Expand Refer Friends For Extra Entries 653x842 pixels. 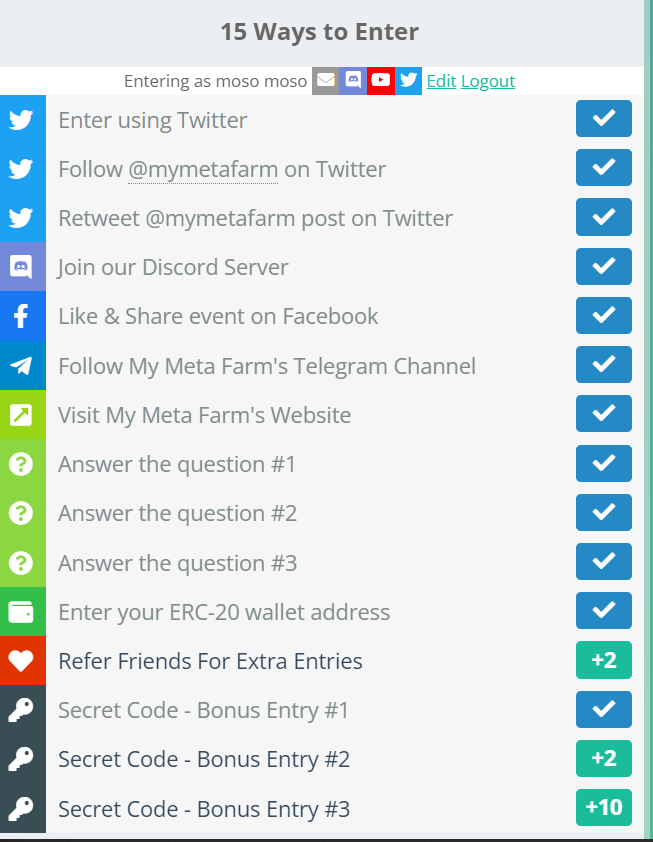pyautogui.click(x=322, y=660)
